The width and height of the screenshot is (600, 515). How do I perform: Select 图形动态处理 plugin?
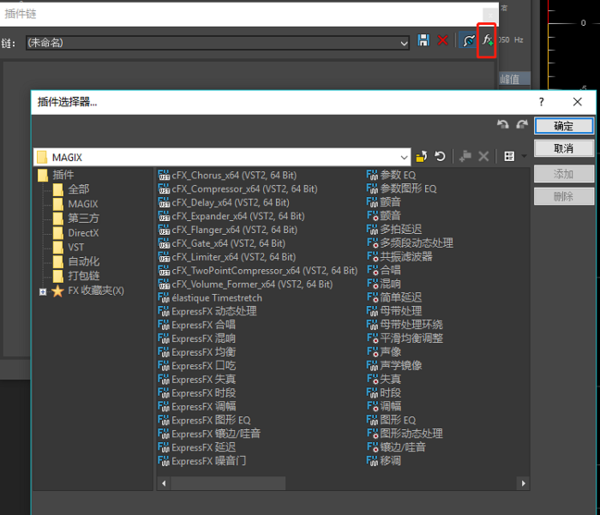[x=405, y=434]
